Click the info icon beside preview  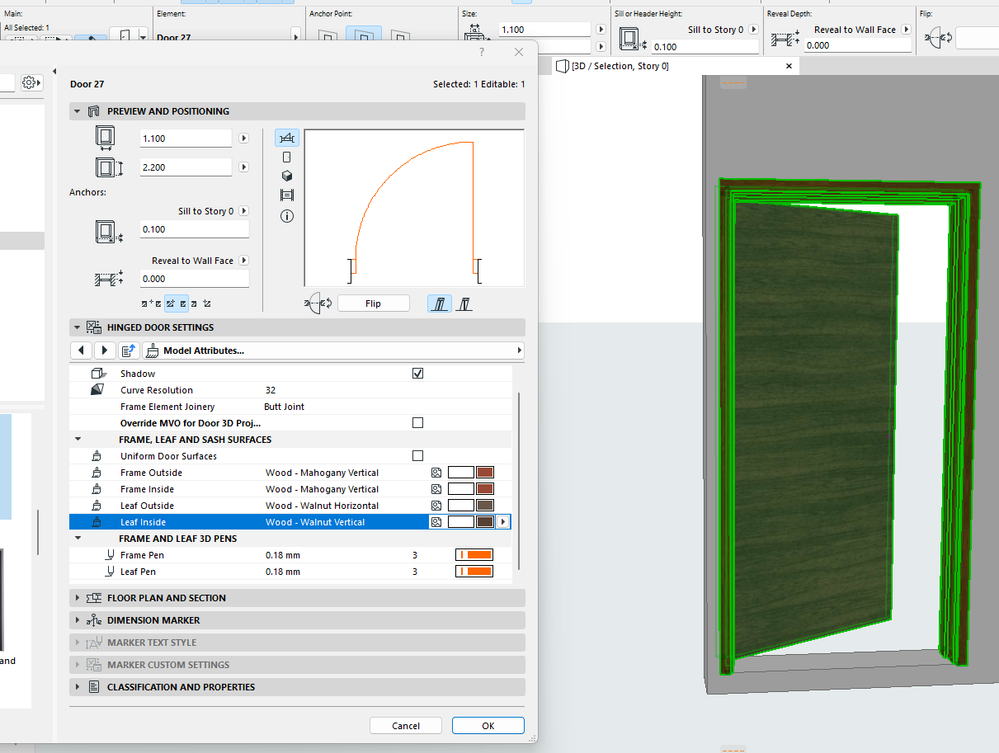point(287,215)
